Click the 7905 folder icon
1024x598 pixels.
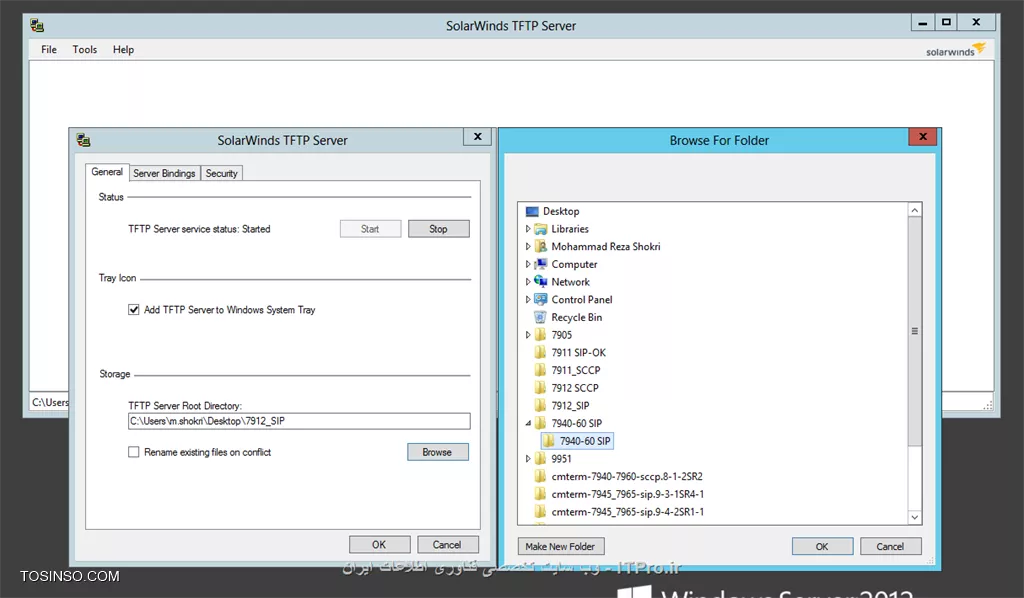[540, 335]
